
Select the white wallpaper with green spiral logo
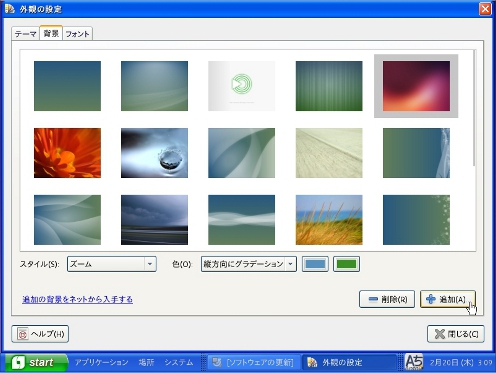(242, 86)
